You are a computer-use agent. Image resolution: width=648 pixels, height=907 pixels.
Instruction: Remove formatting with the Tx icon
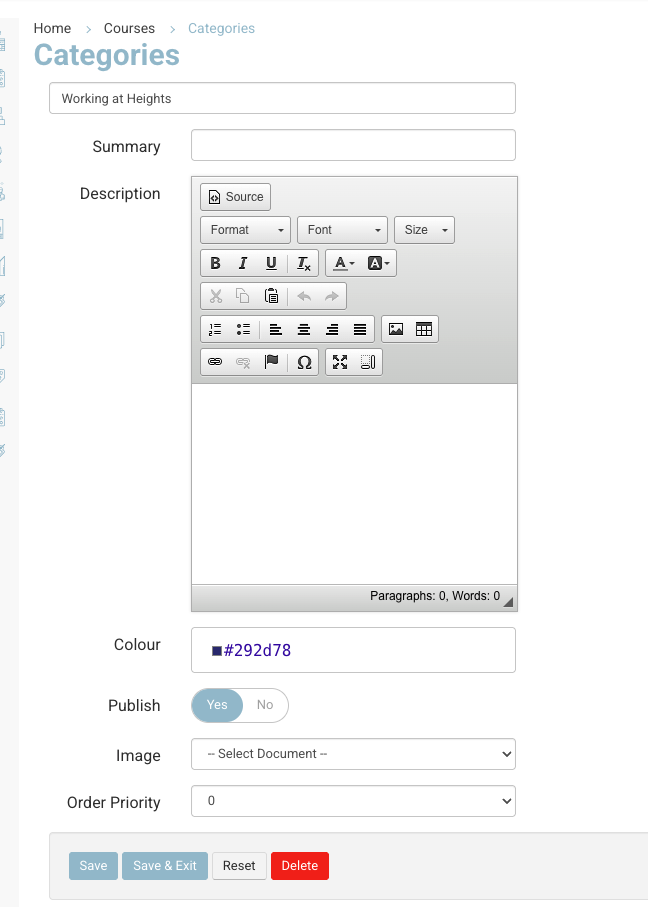(303, 263)
